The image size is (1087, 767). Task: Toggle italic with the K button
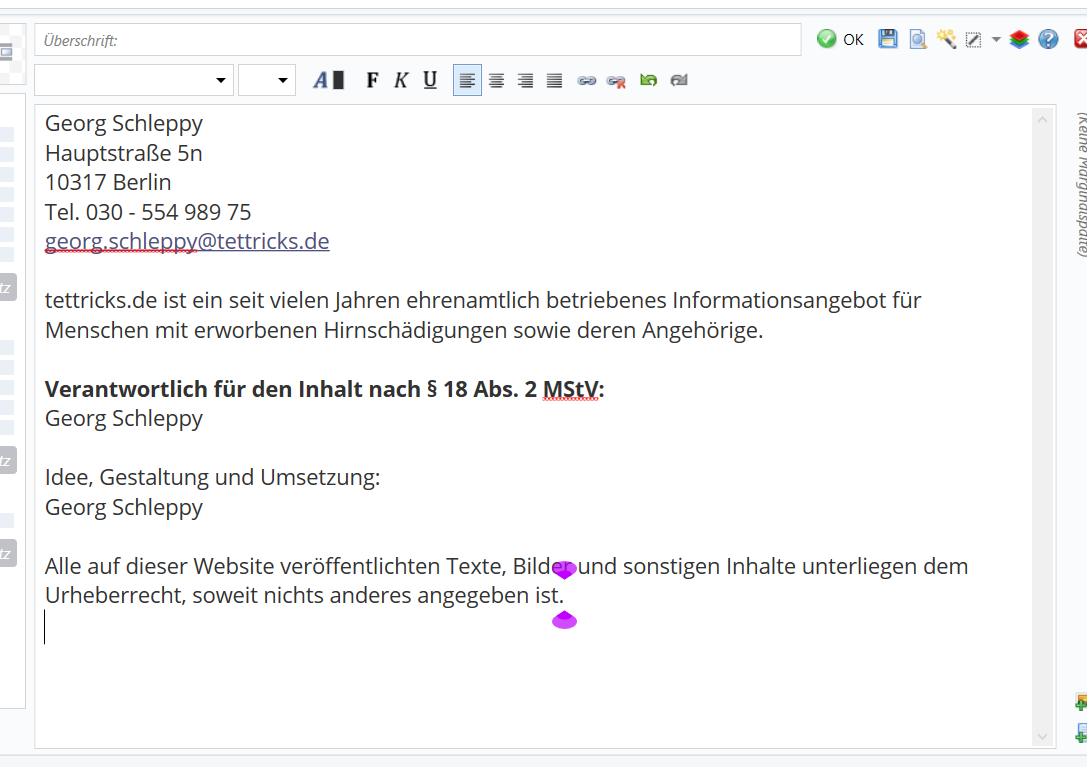point(401,80)
